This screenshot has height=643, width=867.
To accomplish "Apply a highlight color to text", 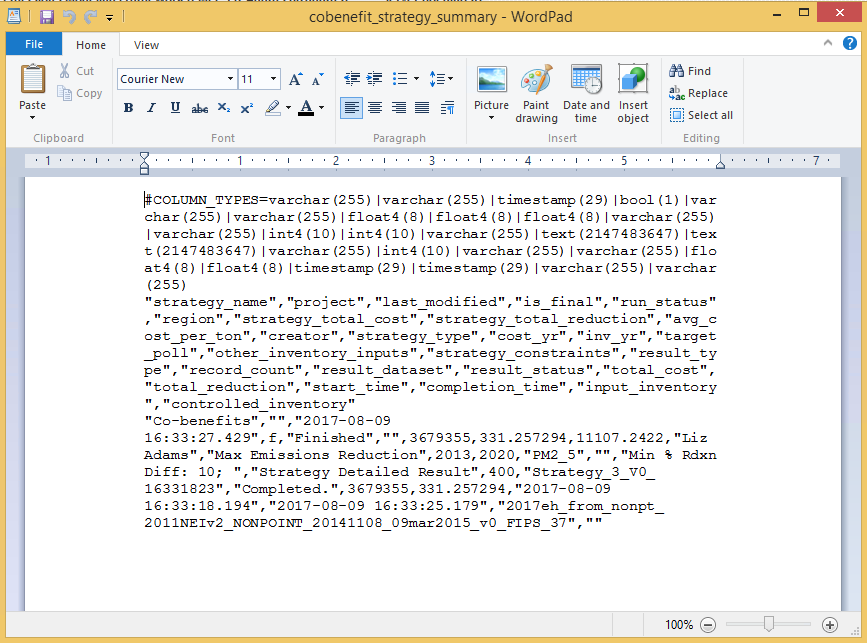I will (275, 108).
